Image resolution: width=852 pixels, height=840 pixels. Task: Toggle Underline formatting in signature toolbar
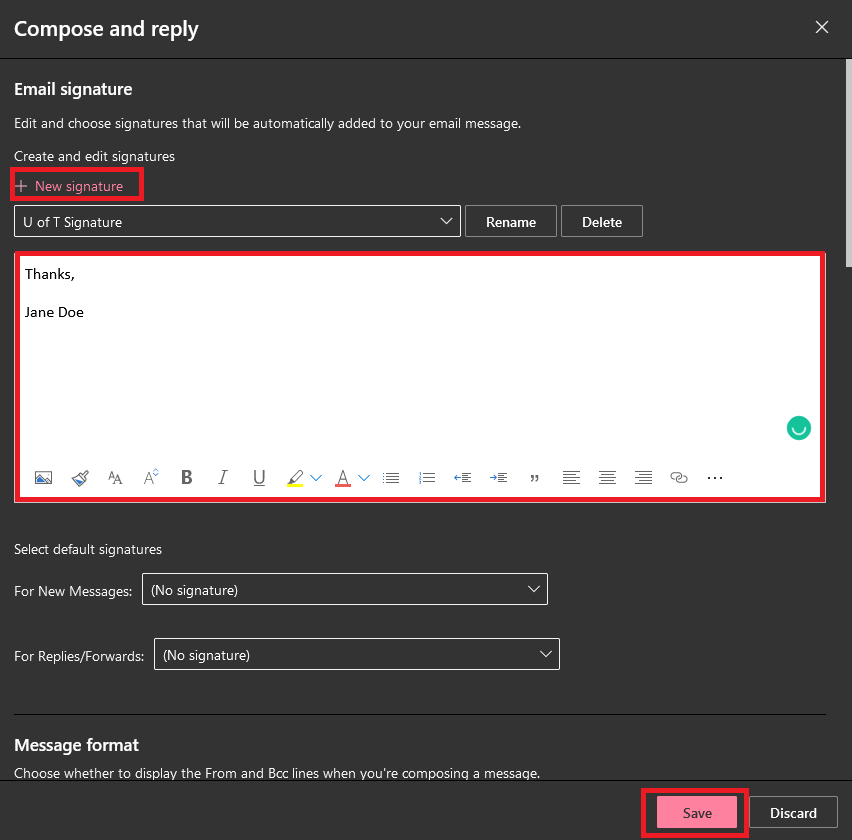click(259, 478)
